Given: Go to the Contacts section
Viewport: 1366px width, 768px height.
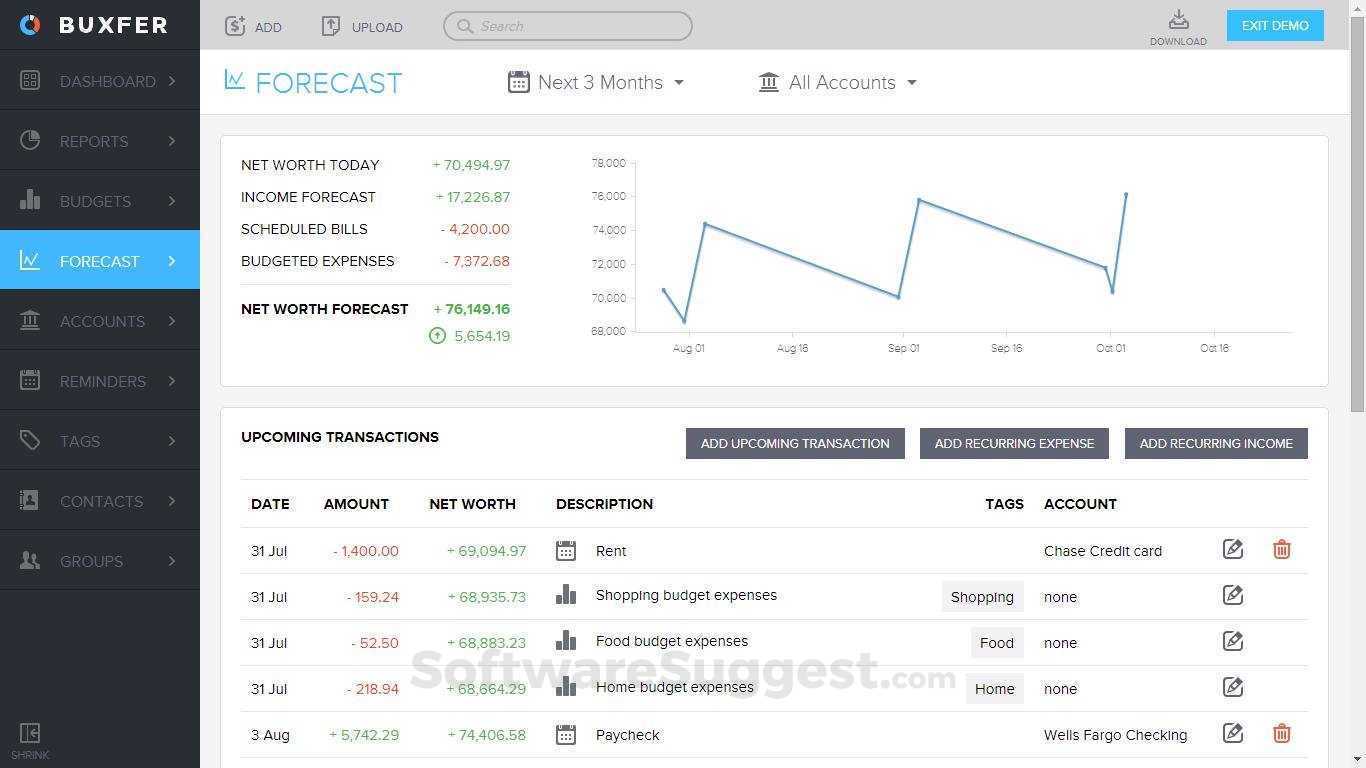Looking at the screenshot, I should click(x=100, y=501).
